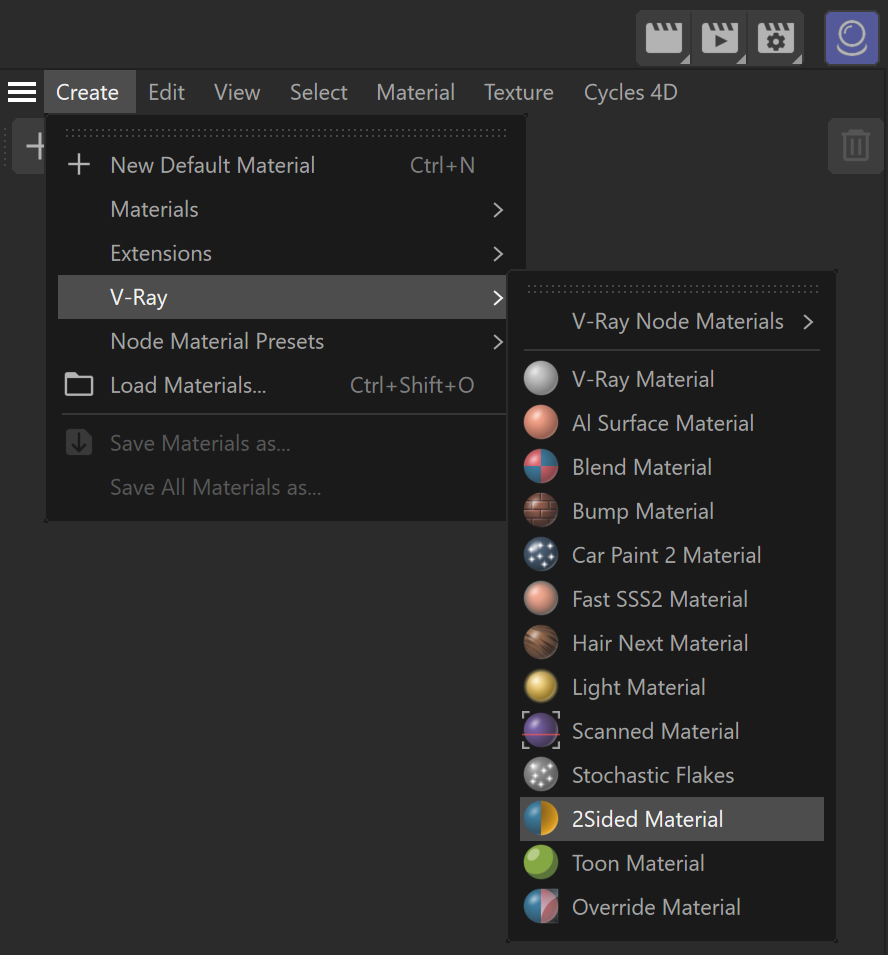Create a Bump Material
This screenshot has height=955, width=888.
point(672,510)
